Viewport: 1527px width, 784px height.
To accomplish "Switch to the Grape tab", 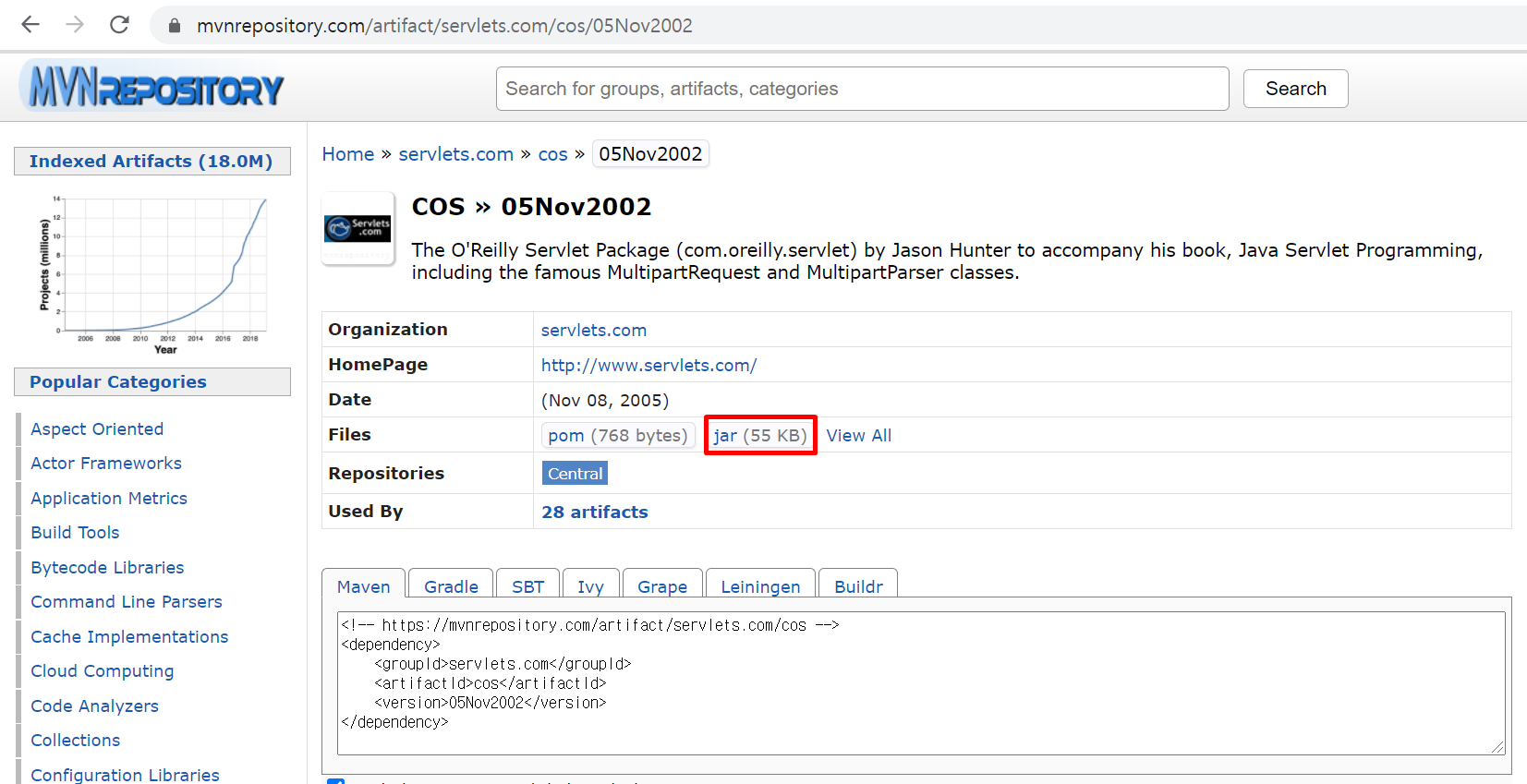I will point(662,586).
